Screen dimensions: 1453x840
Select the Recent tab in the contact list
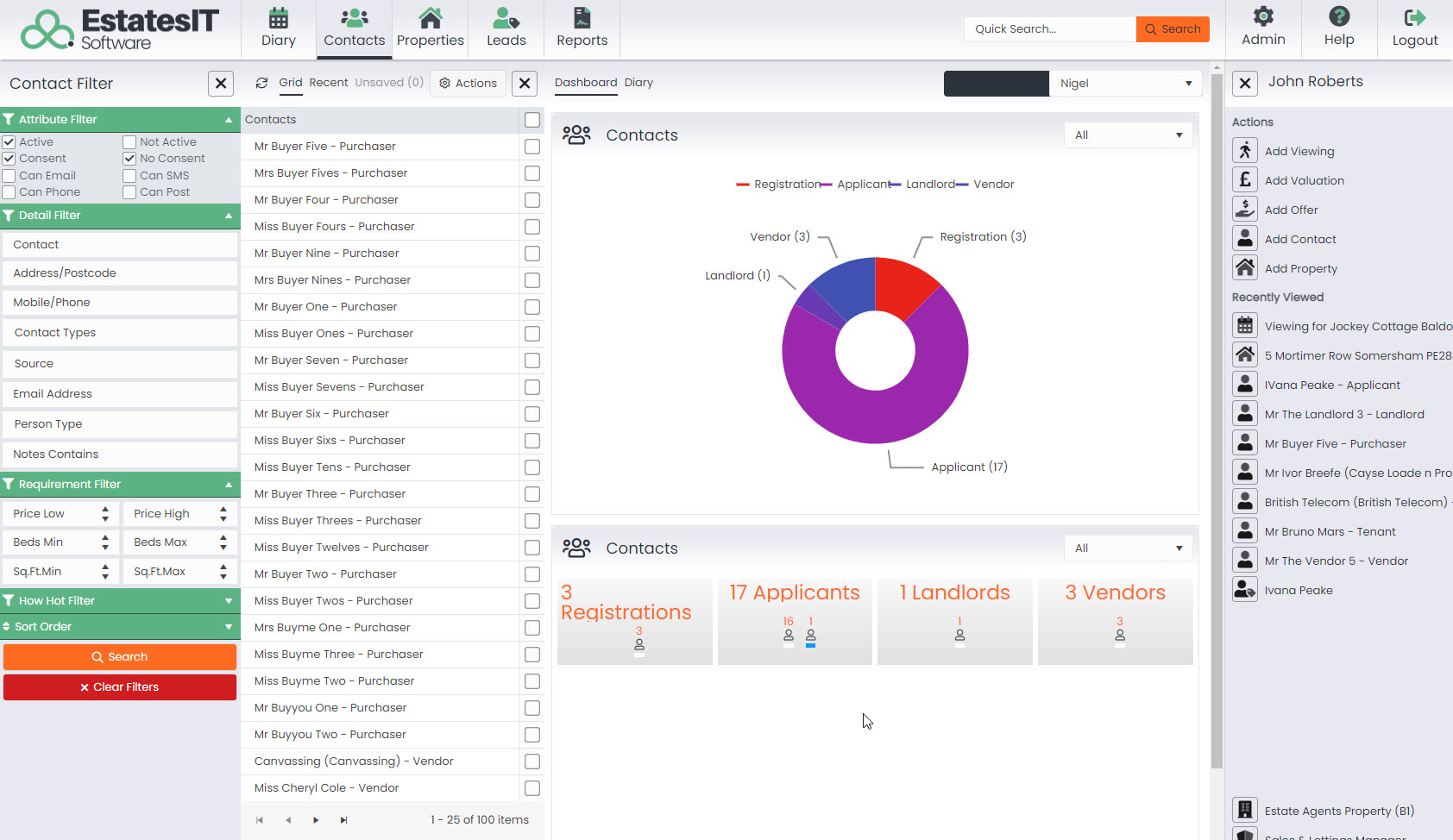(329, 82)
